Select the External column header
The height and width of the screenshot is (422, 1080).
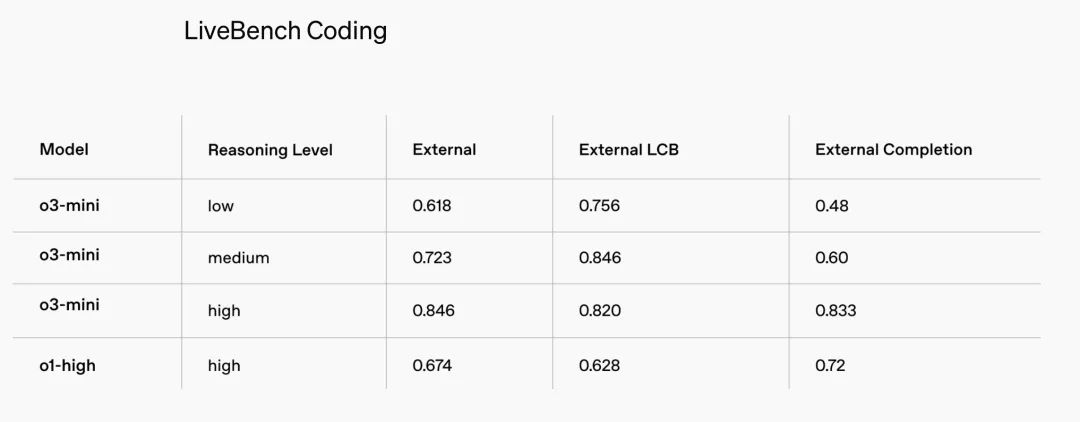tap(444, 150)
